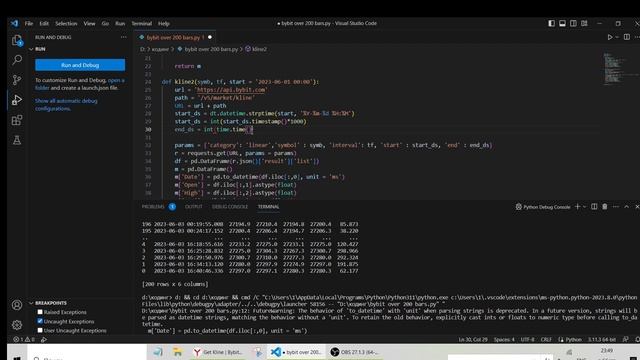Toggle panel layout icon in title bar
640x360 pixels.
coord(562,23)
